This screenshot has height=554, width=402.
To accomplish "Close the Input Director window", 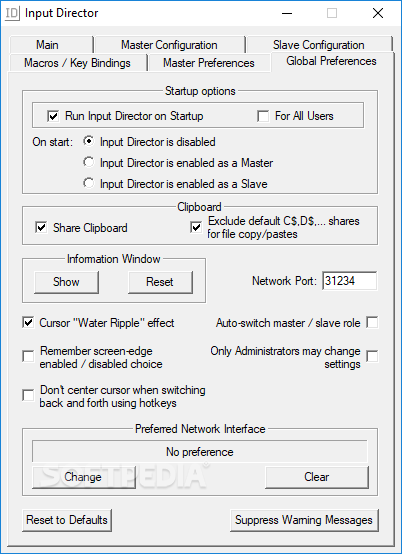I will pyautogui.click(x=378, y=13).
